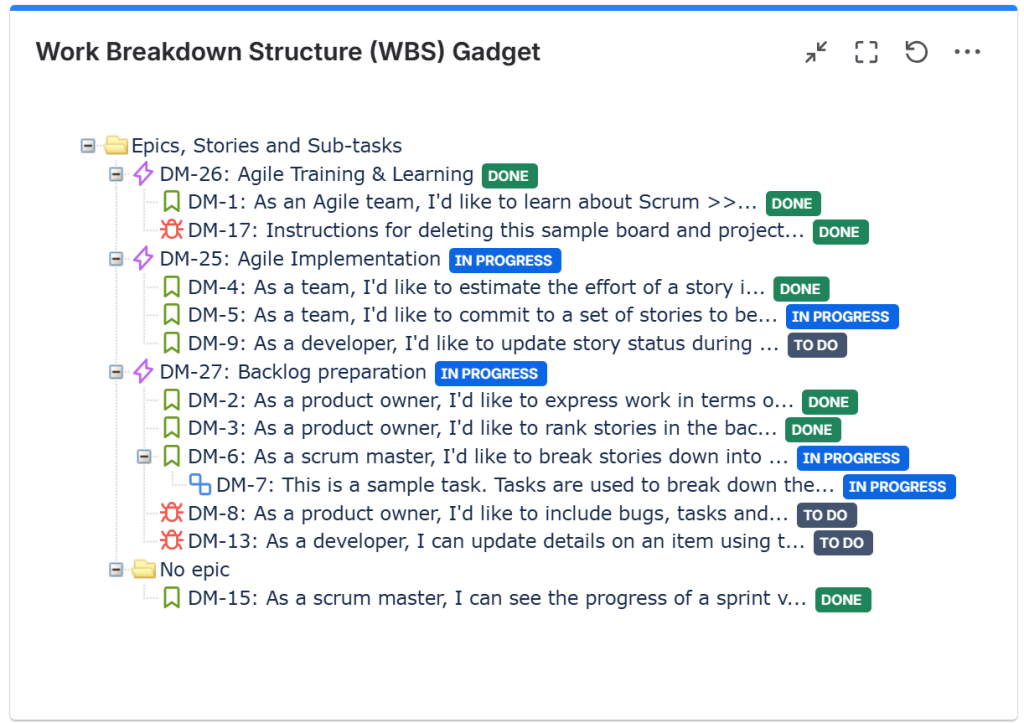Select the DM-13 bug tree item
The image size is (1024, 723).
(496, 541)
